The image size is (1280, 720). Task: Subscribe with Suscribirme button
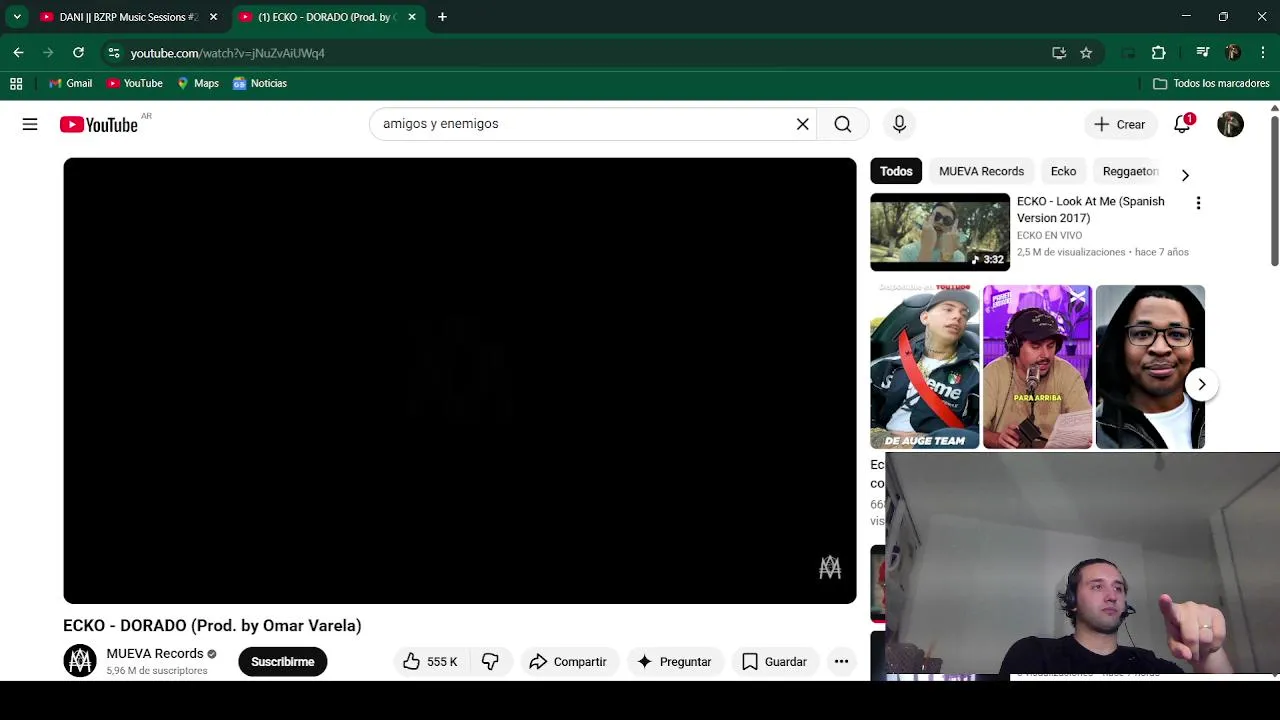click(x=282, y=661)
